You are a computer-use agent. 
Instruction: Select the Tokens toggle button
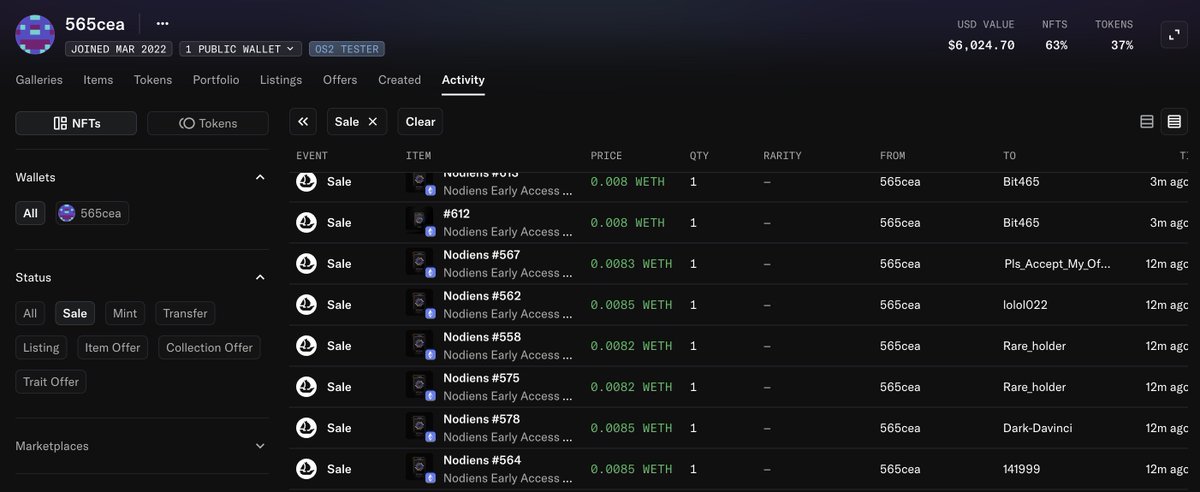(208, 123)
